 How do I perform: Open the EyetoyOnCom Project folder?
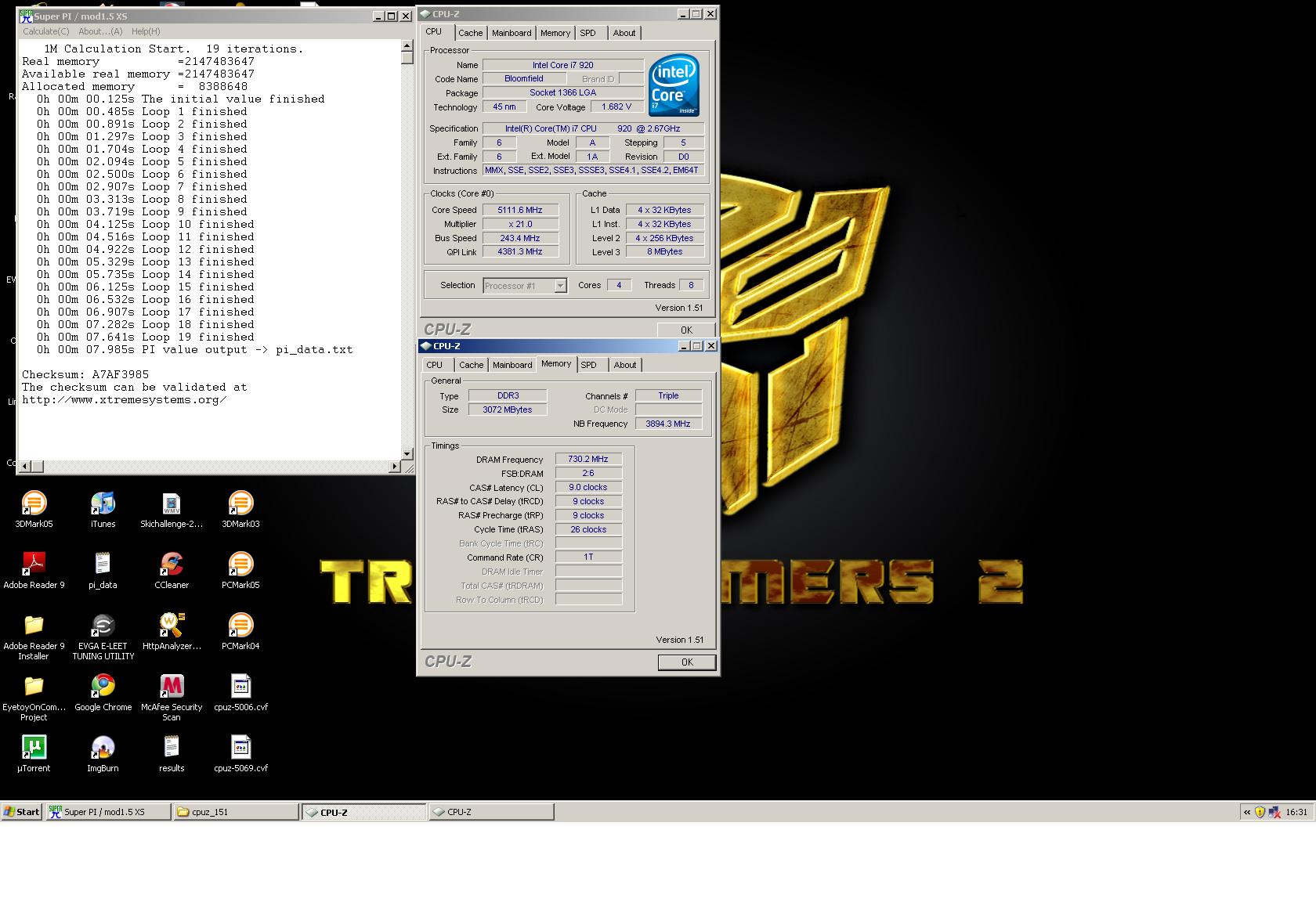tap(34, 697)
